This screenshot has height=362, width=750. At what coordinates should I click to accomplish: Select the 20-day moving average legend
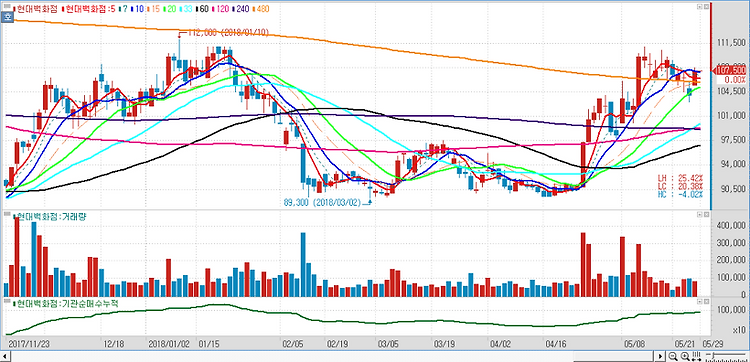coord(171,9)
